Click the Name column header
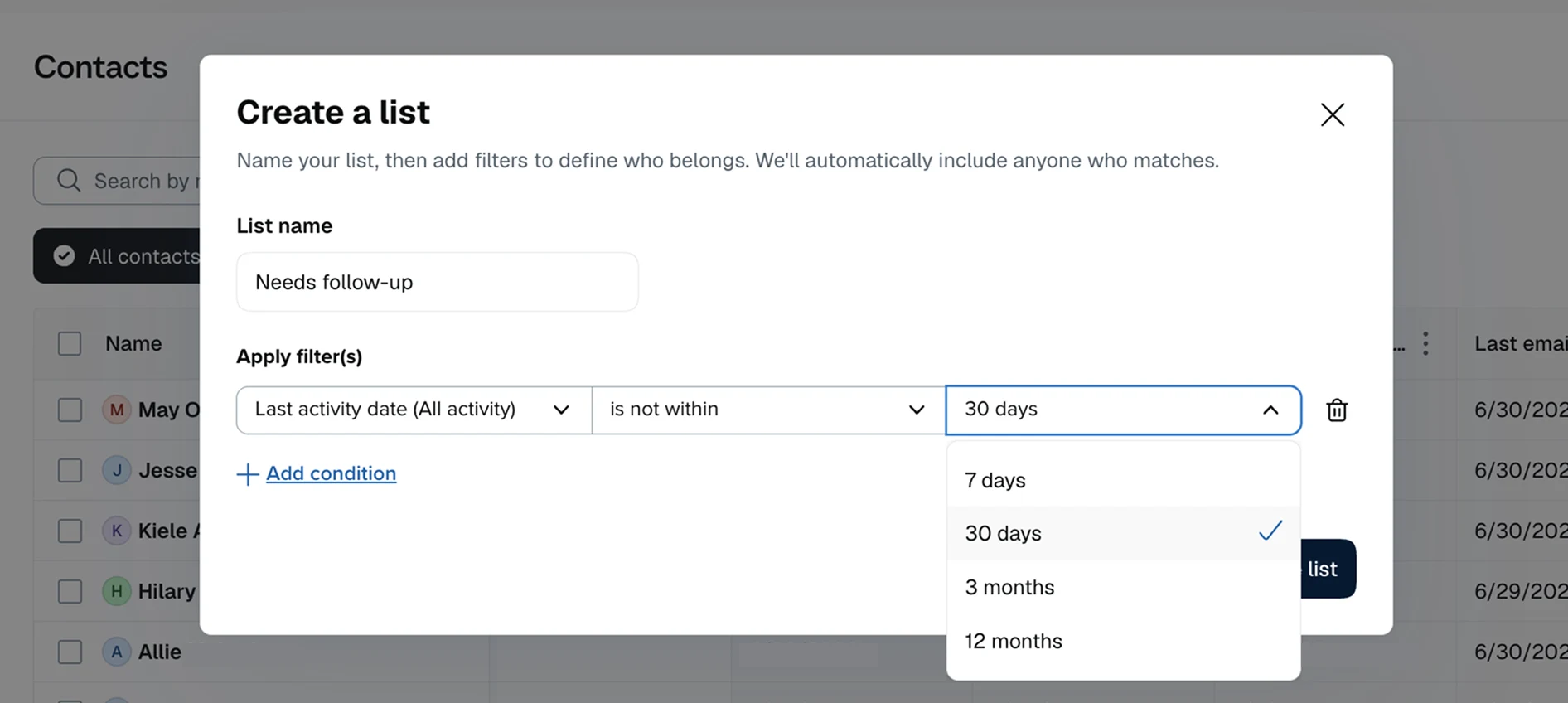 (x=133, y=343)
